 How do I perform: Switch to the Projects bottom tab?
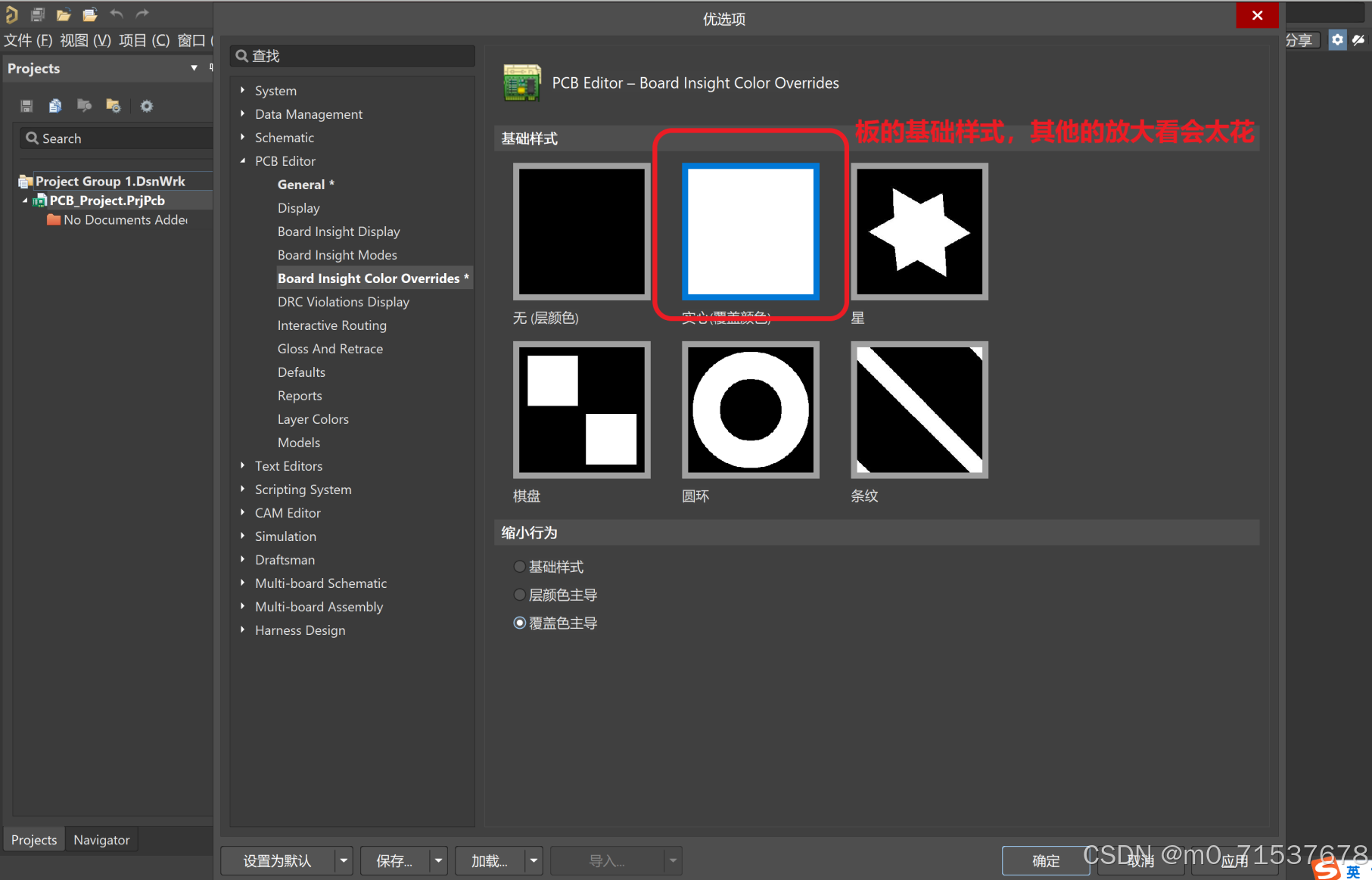(x=34, y=840)
